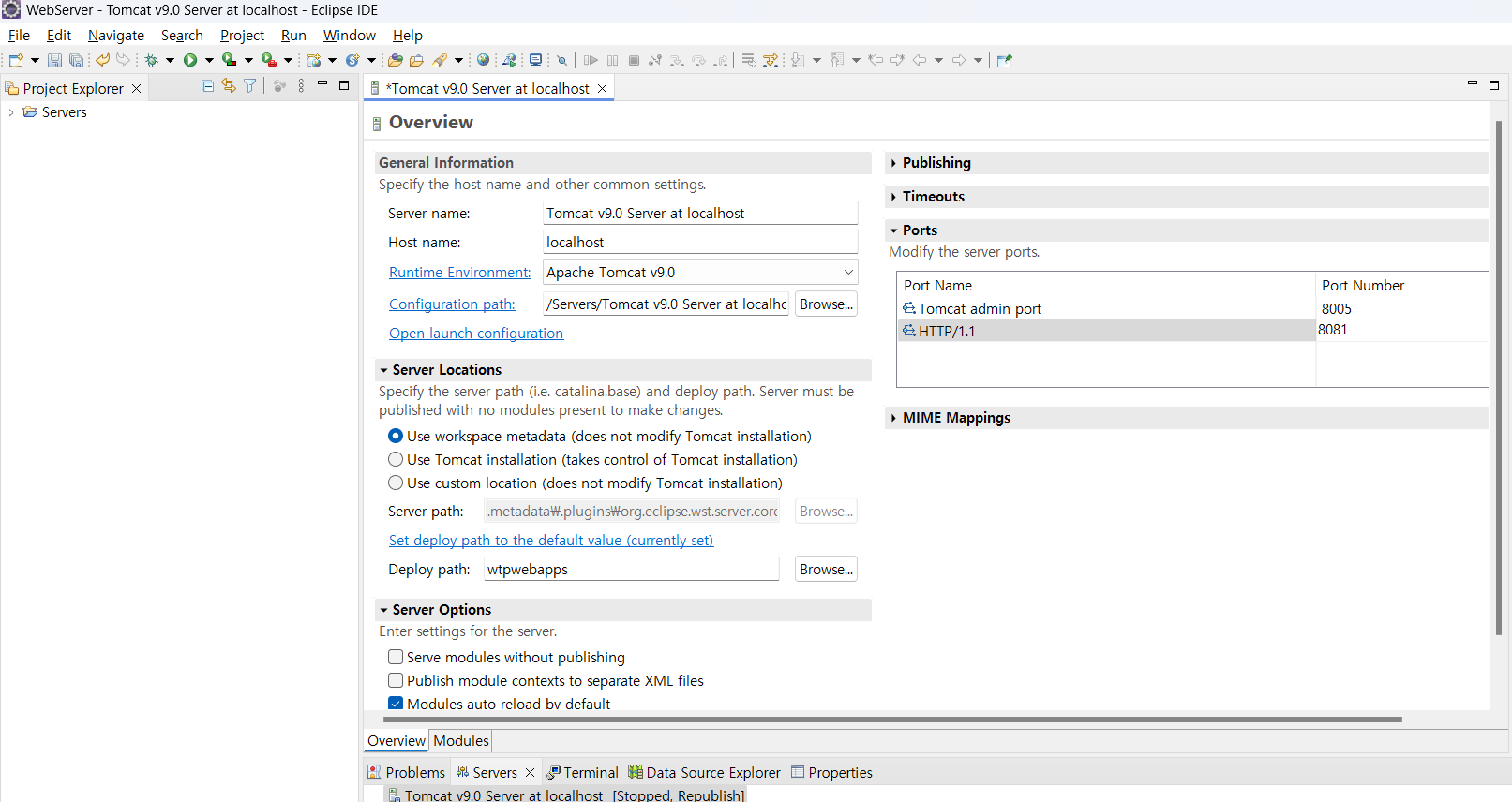Toggle Link with Editor in Project Explorer

(229, 85)
